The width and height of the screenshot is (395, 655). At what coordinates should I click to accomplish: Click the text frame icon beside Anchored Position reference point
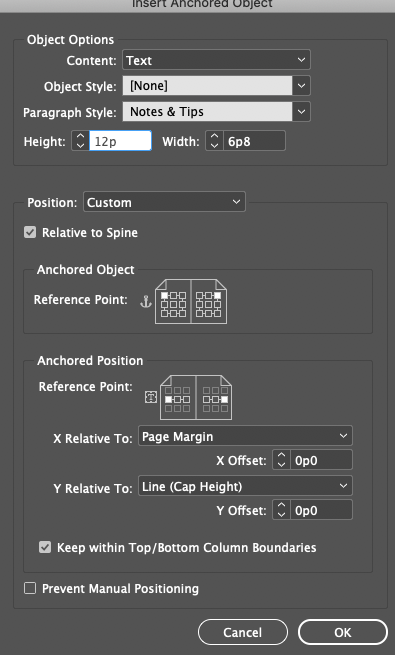pos(151,397)
